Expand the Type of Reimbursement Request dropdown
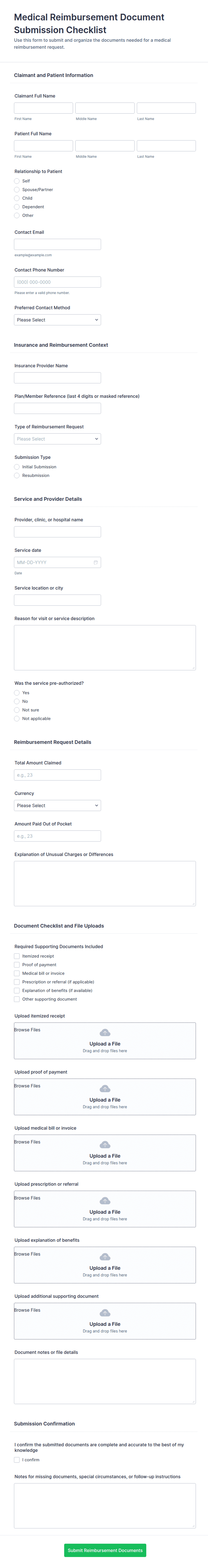Image resolution: width=208 pixels, height=1568 pixels. [x=57, y=439]
